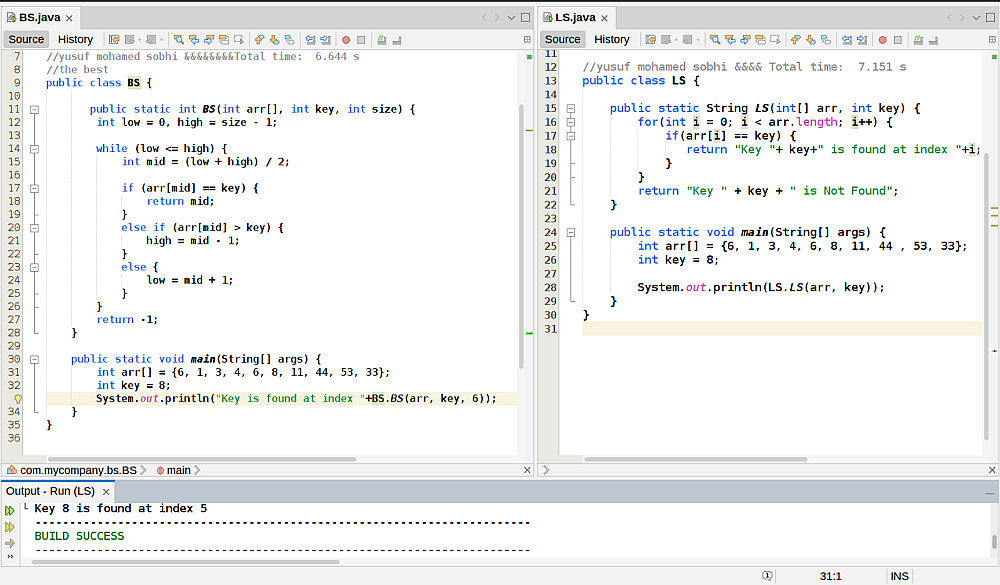This screenshot has height=585, width=1000.
Task: Click Comment icon in LS.java toolbar
Action: point(918,39)
